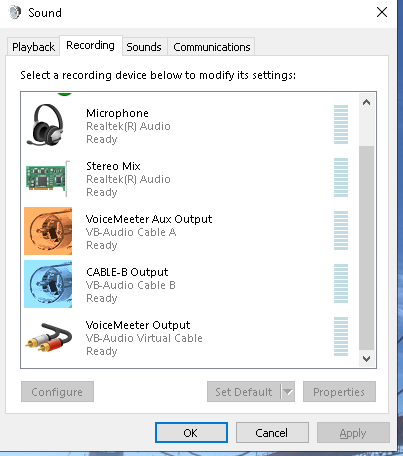Select the Stereo Mix sound card icon

tap(48, 179)
